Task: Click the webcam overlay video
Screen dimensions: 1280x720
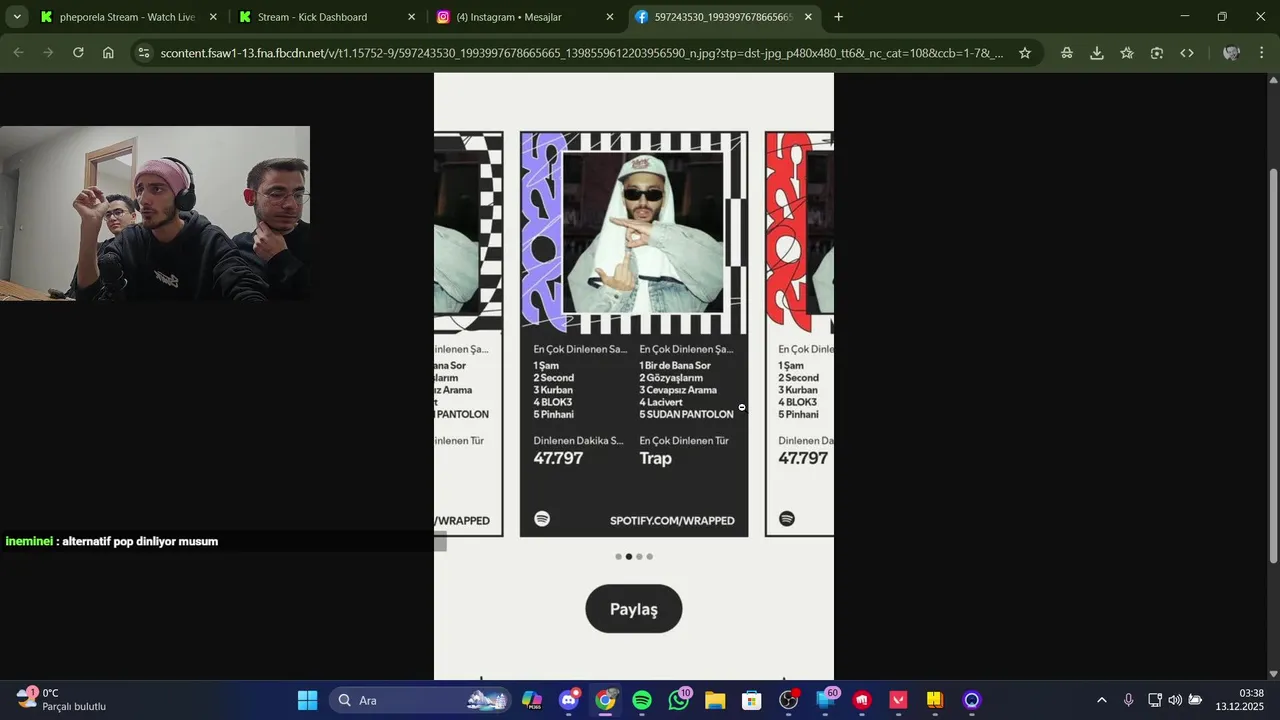Action: click(x=155, y=213)
